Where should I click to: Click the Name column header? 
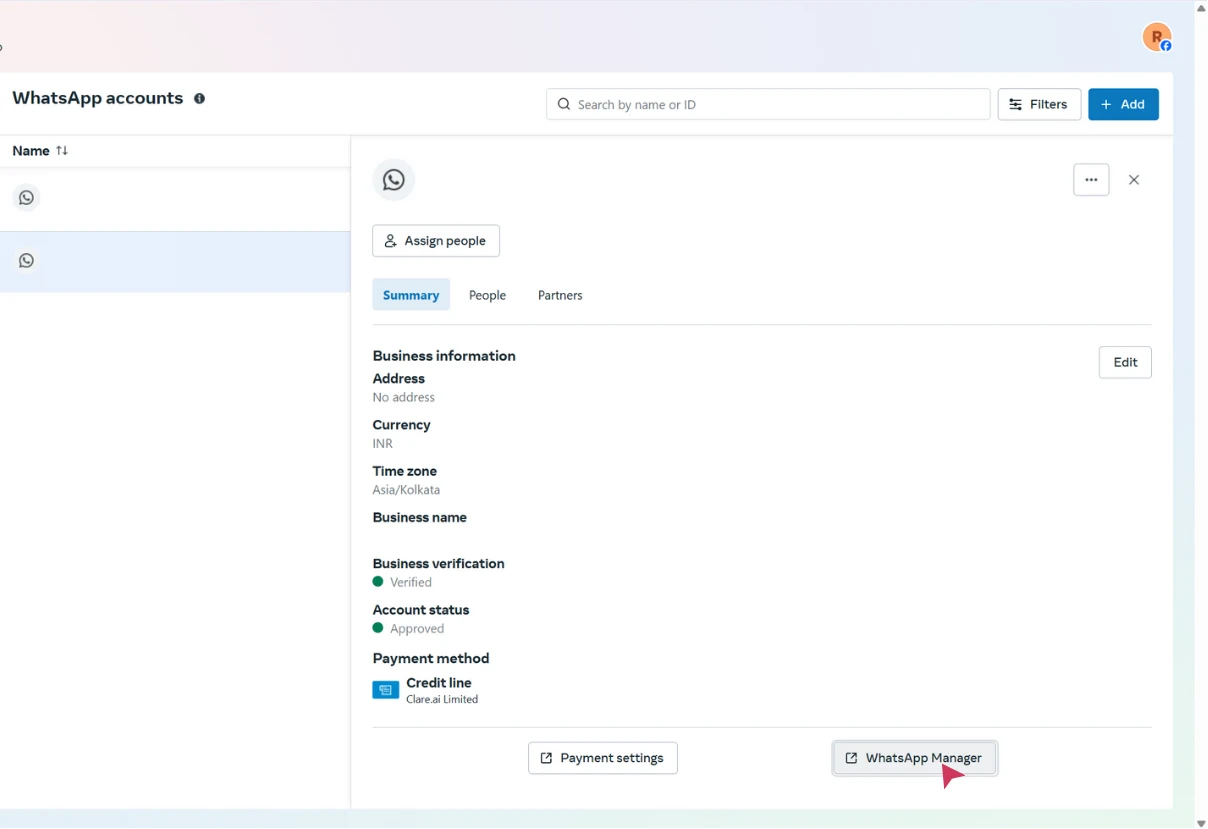click(31, 150)
